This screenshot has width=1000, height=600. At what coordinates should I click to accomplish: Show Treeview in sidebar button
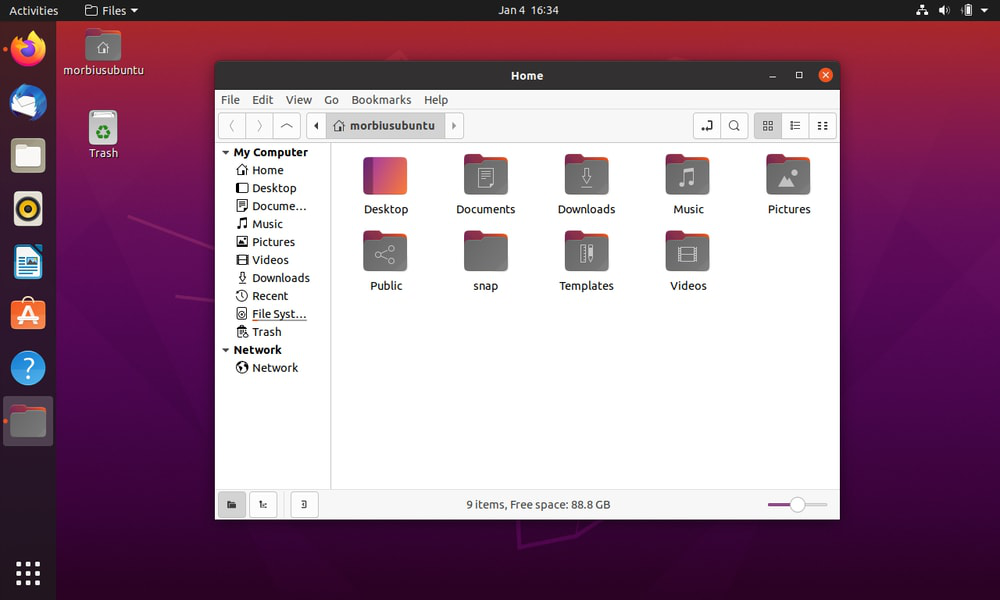coord(263,504)
